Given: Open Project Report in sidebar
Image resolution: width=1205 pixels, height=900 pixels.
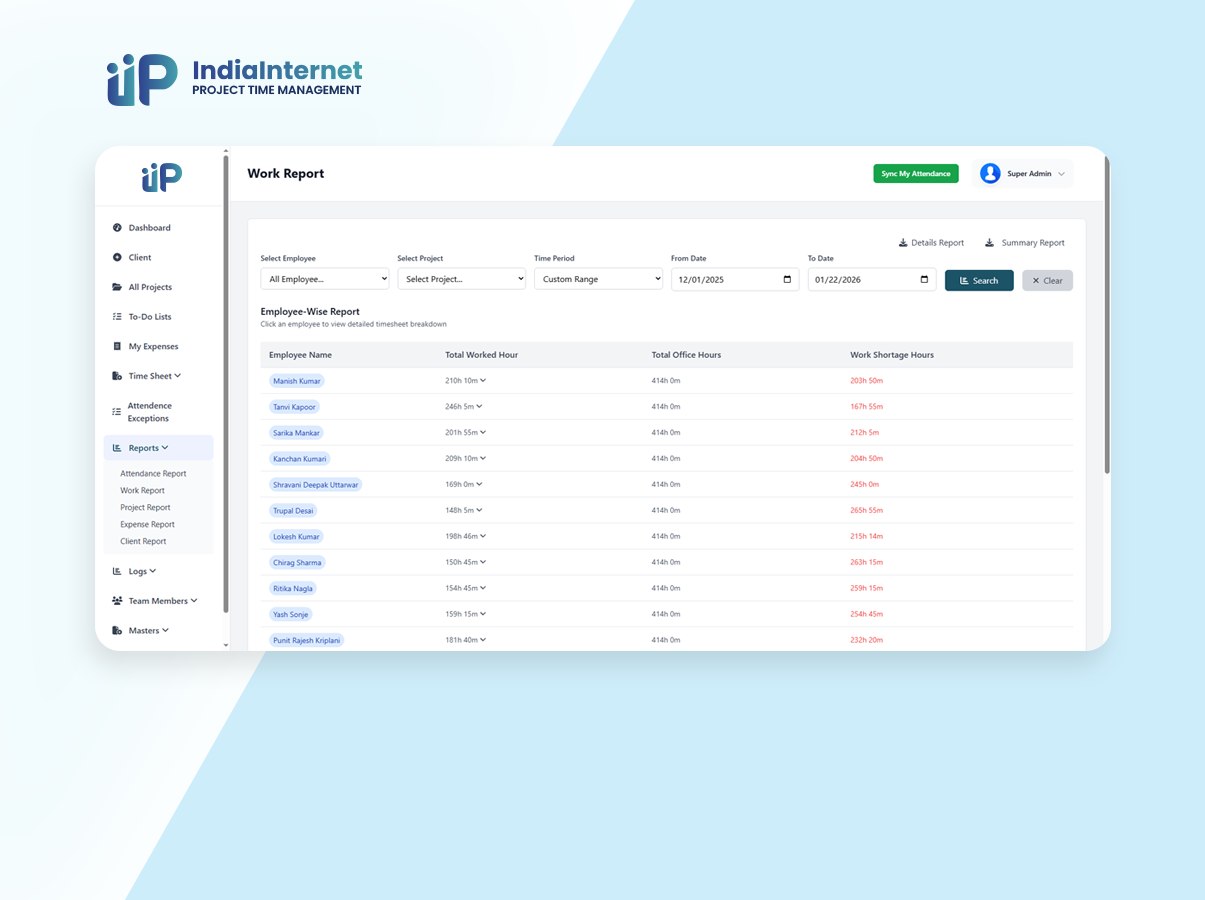Looking at the screenshot, I should click(x=145, y=508).
